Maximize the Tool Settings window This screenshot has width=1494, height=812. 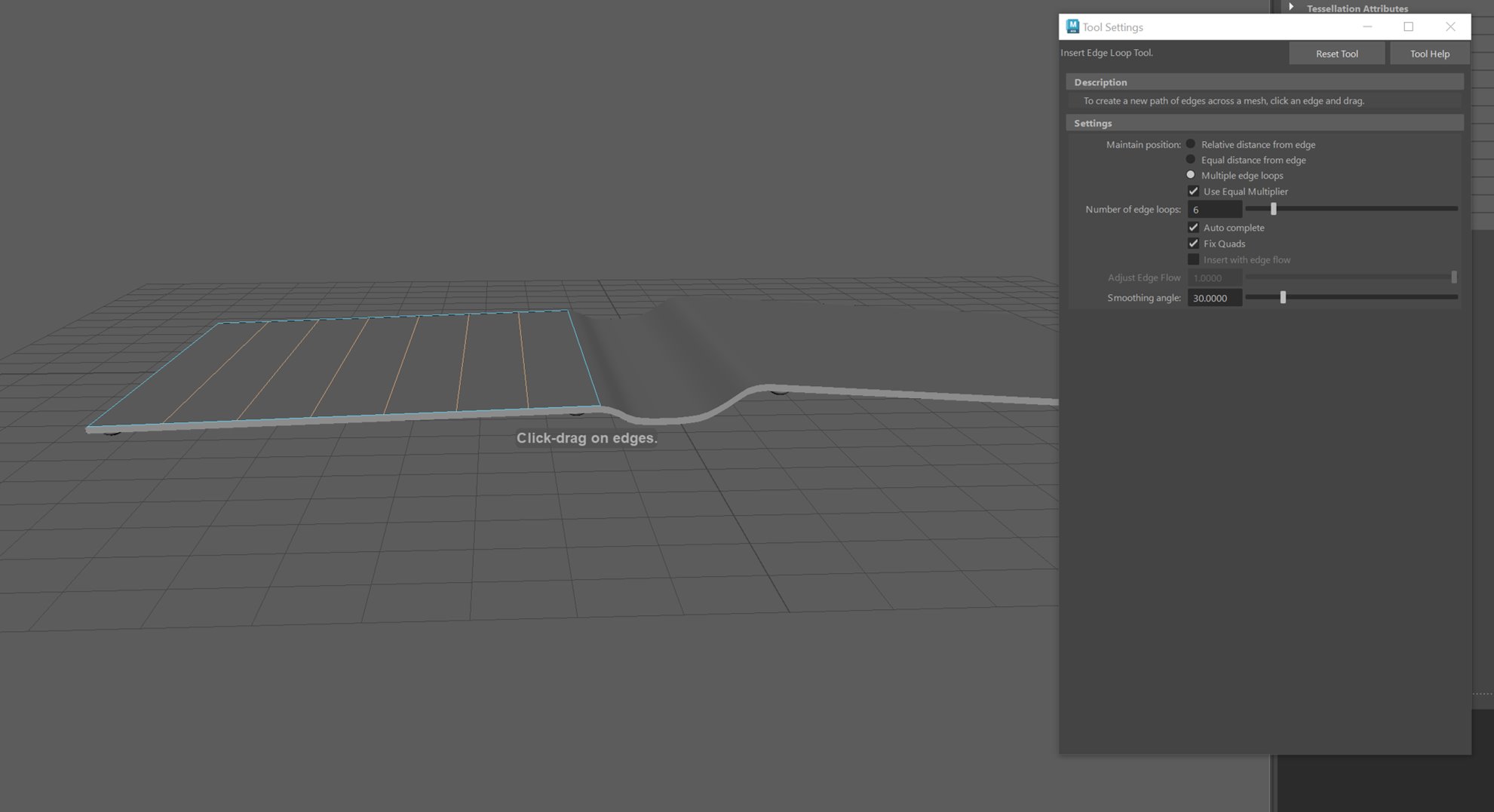click(1408, 26)
